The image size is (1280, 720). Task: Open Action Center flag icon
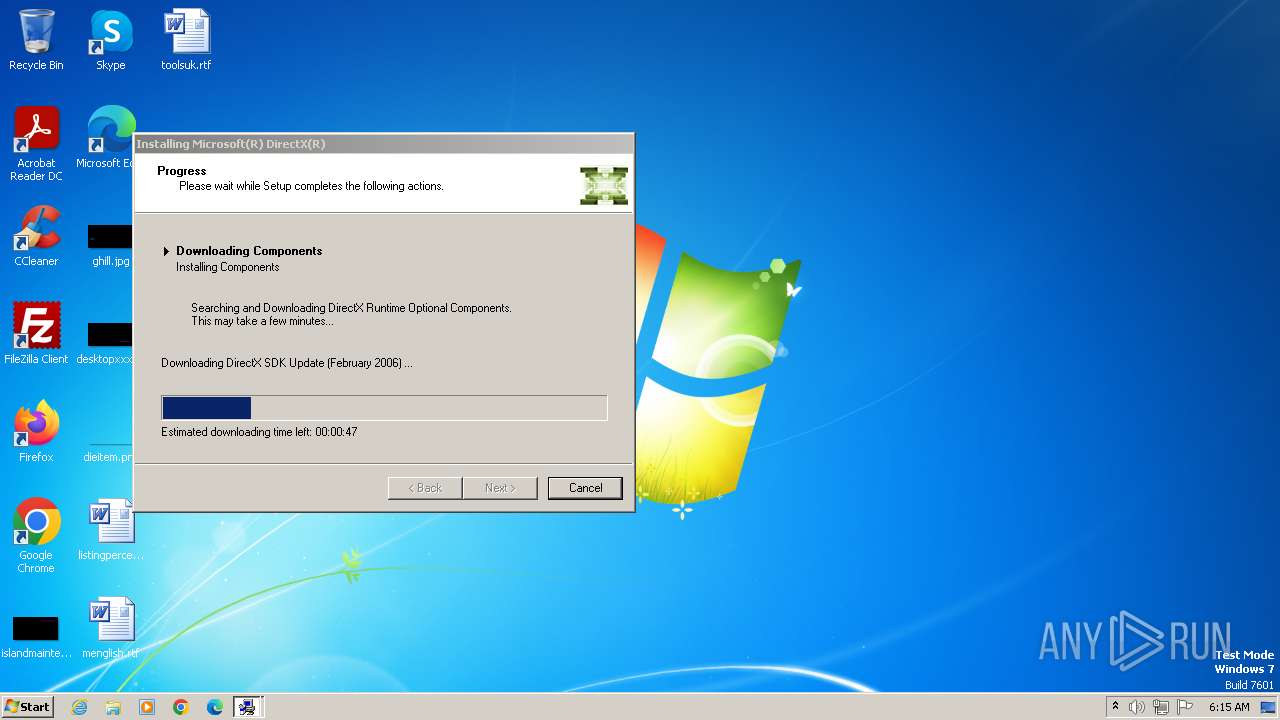[x=1185, y=707]
